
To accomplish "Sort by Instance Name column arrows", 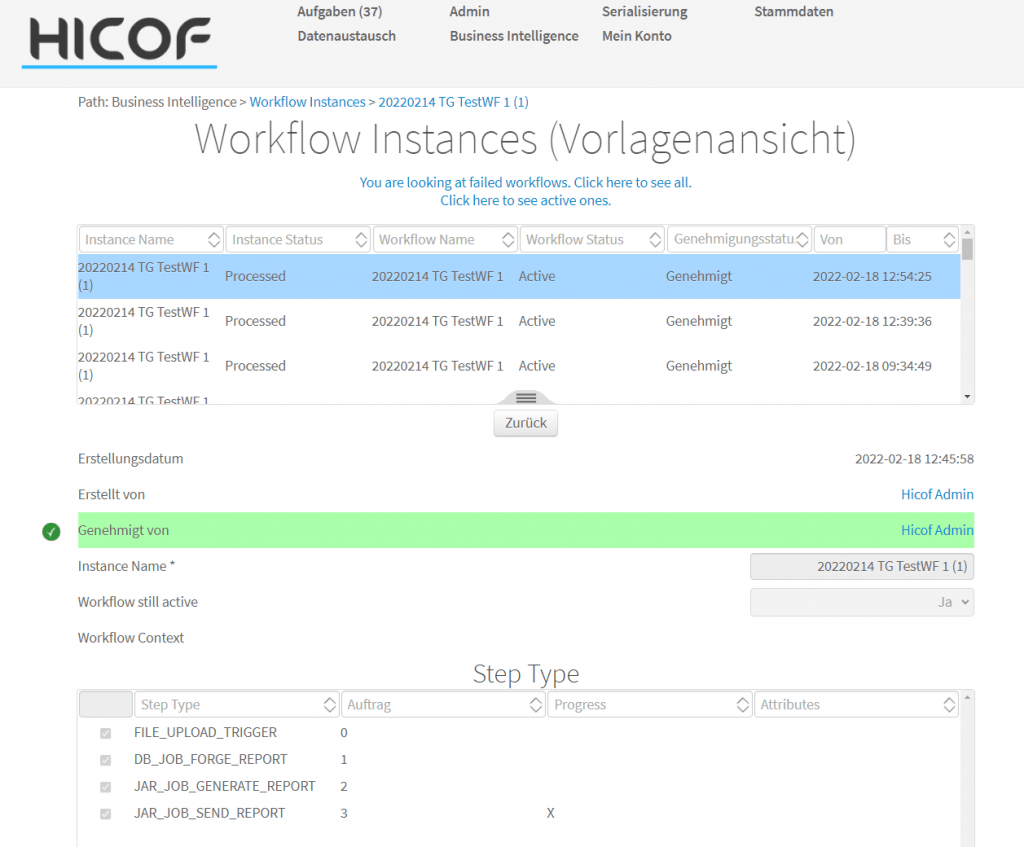I will click(214, 240).
